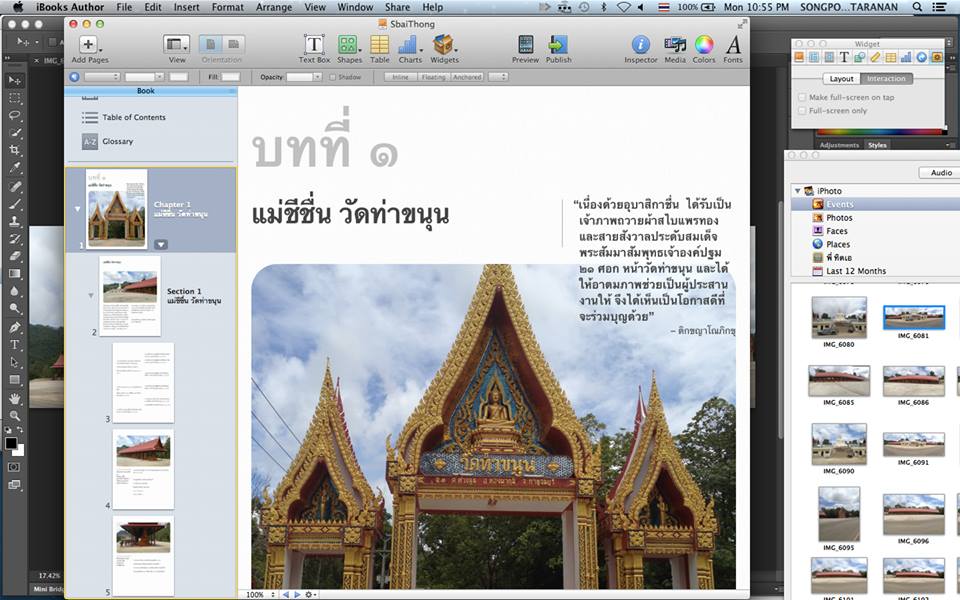Screen dimensions: 960x600
Task: Select Photoshop Hand tool
Action: tap(15, 398)
